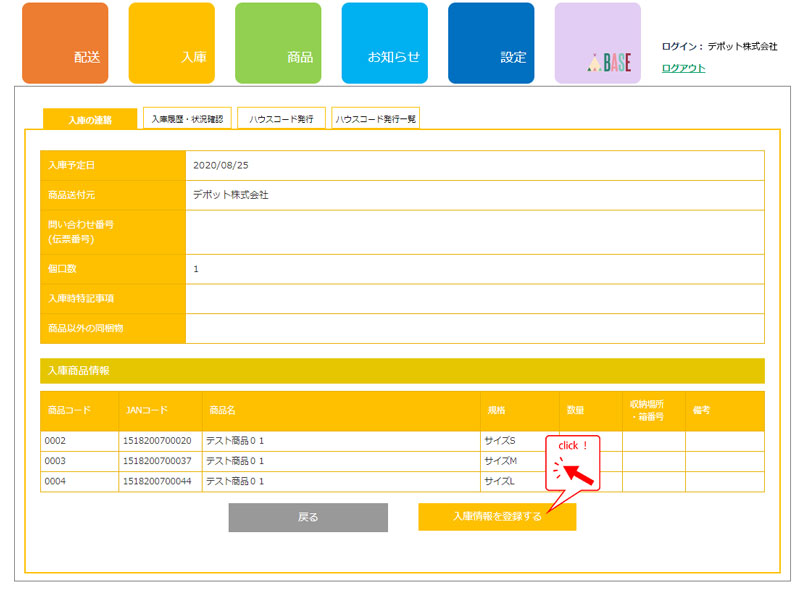
Task: Open the ハウスコード発行一覧 tab
Action: (x=375, y=119)
